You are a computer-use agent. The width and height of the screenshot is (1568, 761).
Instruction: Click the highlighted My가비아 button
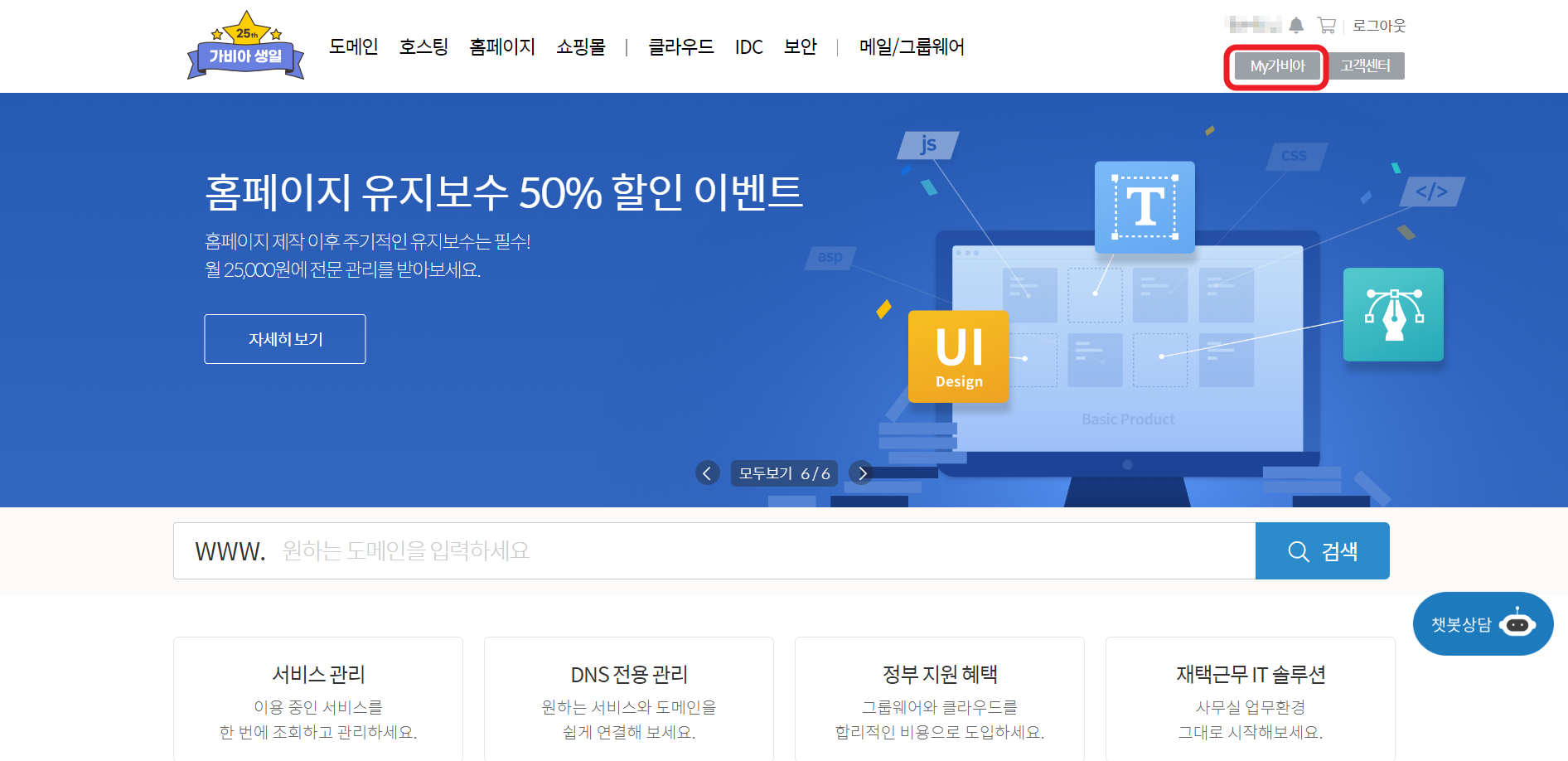1275,66
